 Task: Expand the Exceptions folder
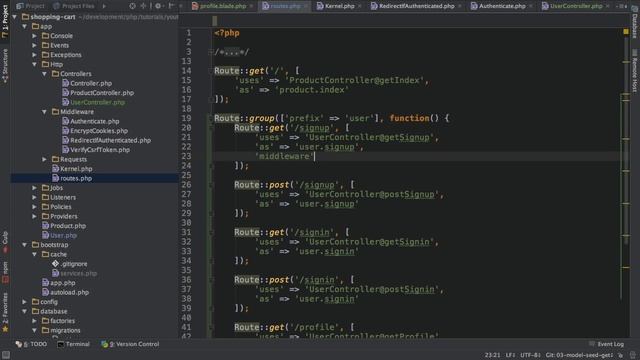pyautogui.click(x=35, y=55)
